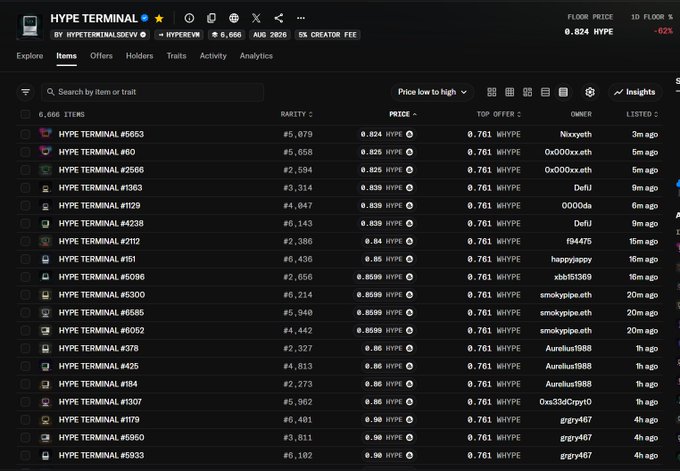Select the Items tab
The height and width of the screenshot is (471, 680).
point(66,56)
